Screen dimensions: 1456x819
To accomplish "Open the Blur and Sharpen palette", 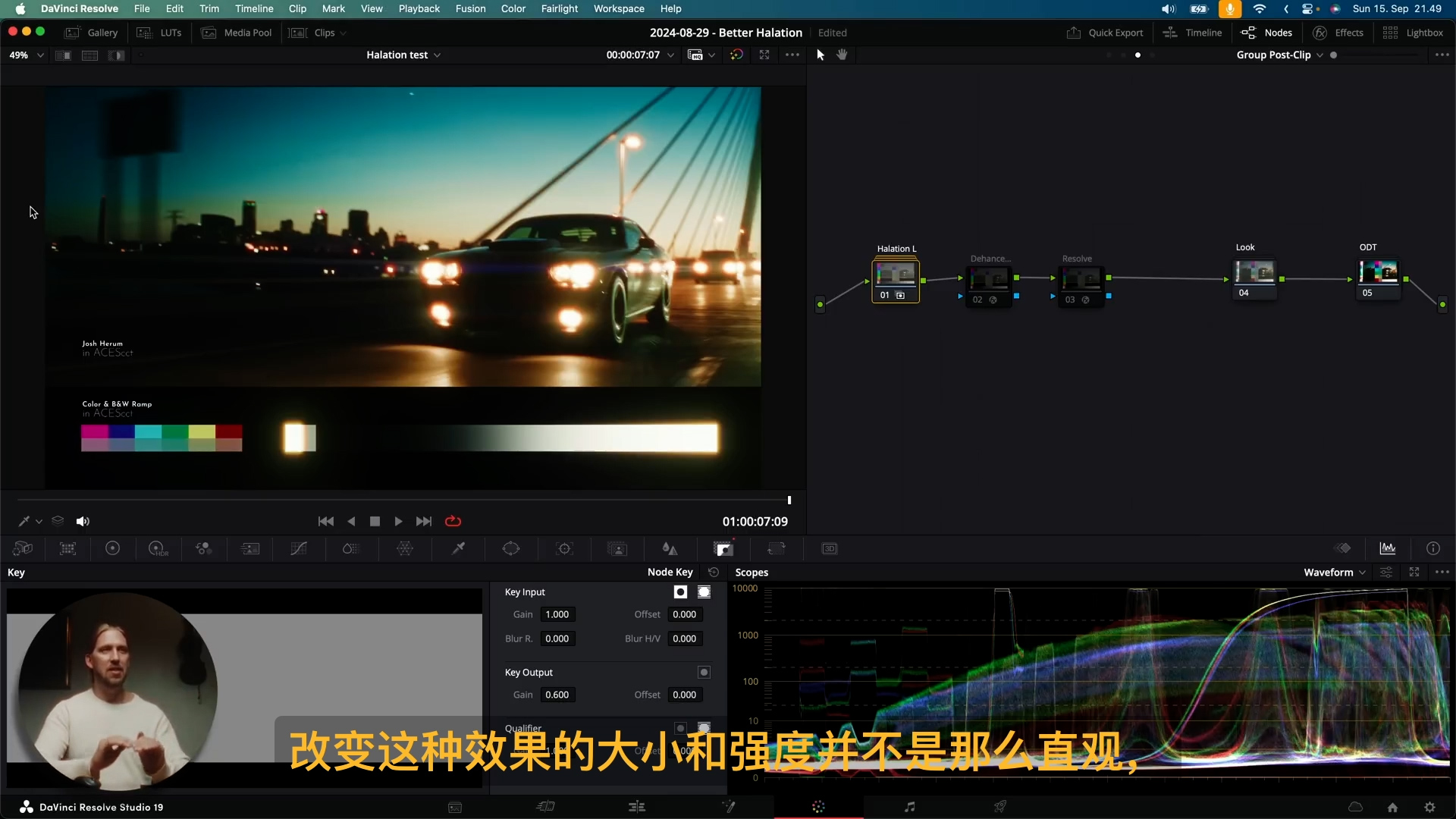I will 670,548.
